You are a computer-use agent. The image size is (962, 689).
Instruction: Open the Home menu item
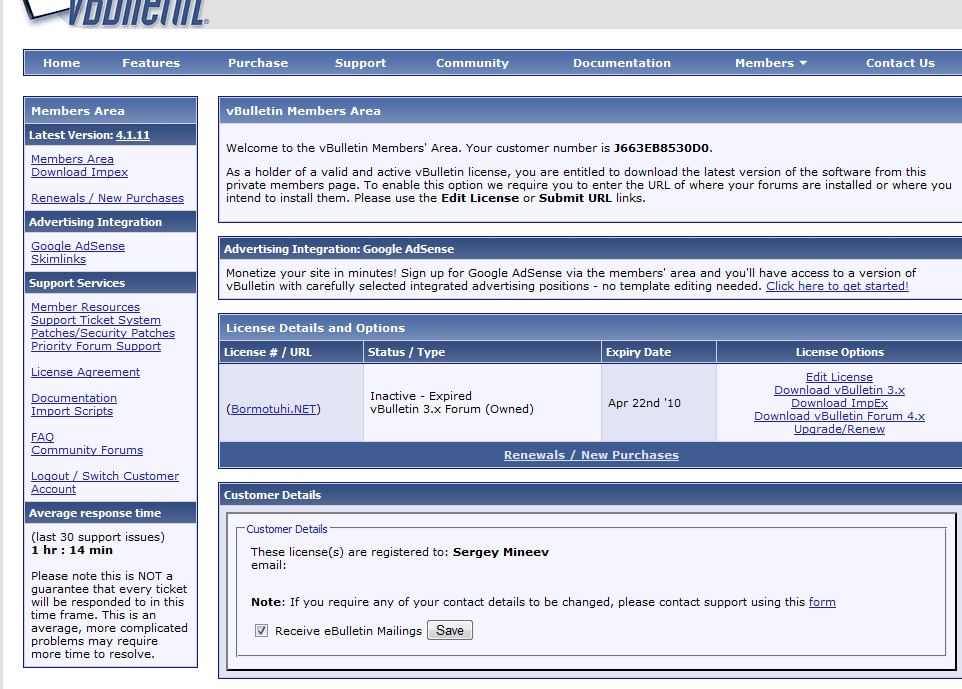61,63
